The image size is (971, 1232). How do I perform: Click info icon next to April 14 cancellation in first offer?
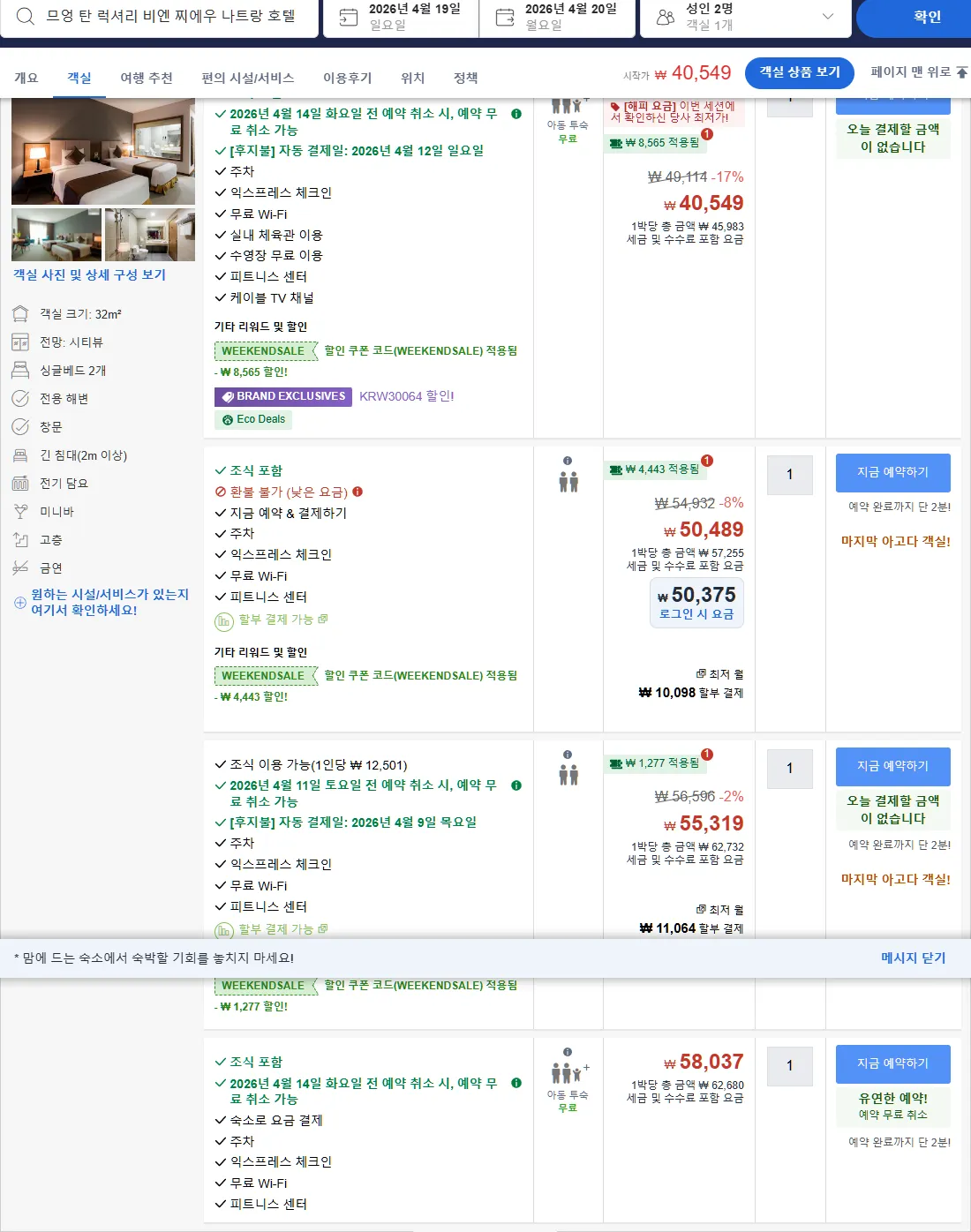point(516,114)
